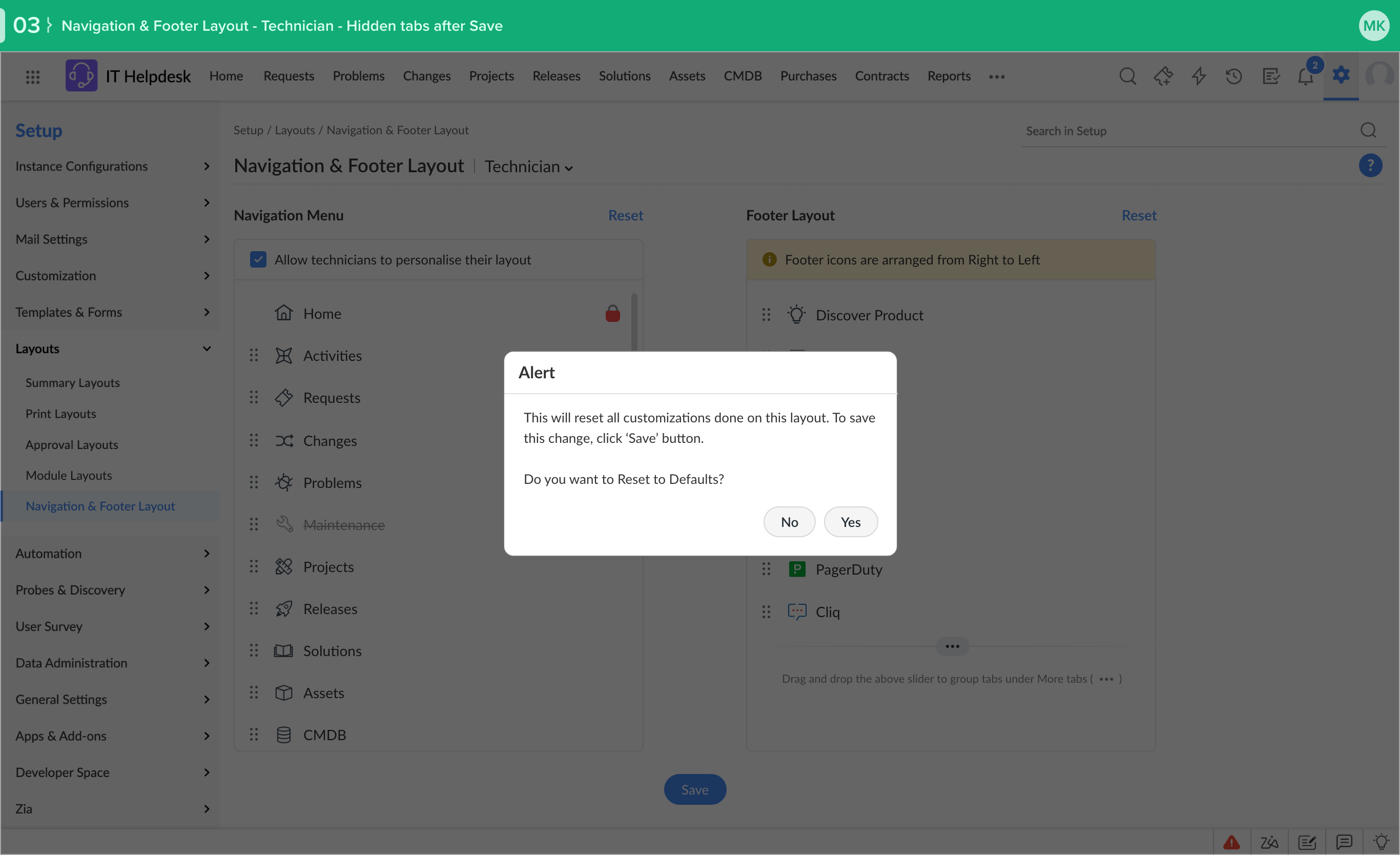Click the IT Helpdesk headset logo
Image resolution: width=1400 pixels, height=855 pixels.
coord(81,76)
